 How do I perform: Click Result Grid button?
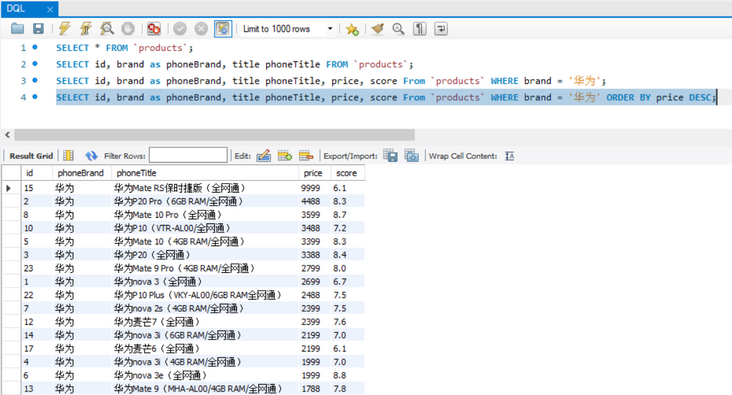pos(31,156)
